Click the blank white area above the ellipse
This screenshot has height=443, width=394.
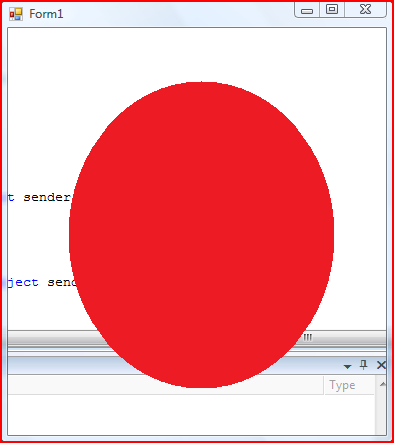pos(197,53)
